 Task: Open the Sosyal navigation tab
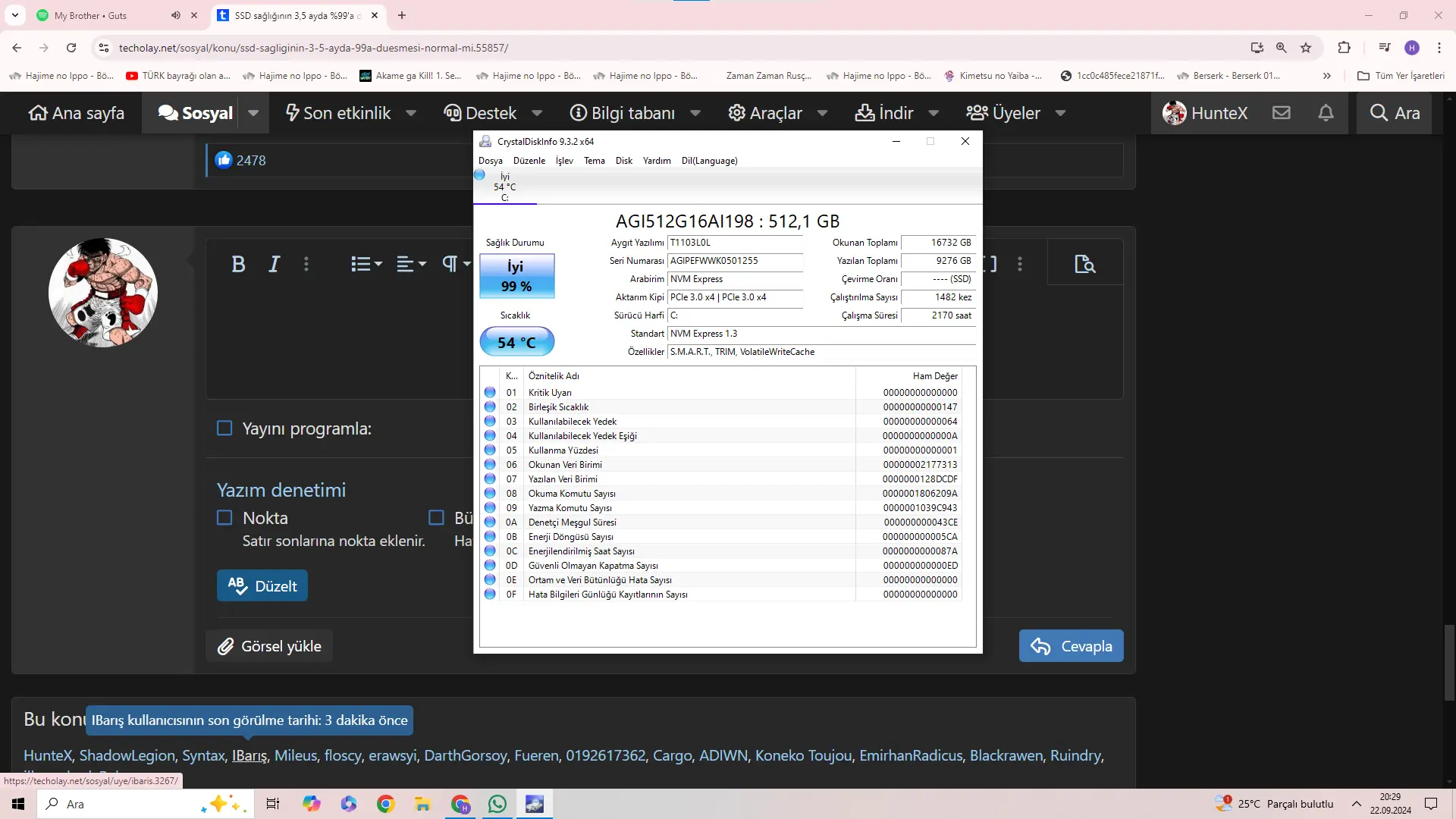196,113
